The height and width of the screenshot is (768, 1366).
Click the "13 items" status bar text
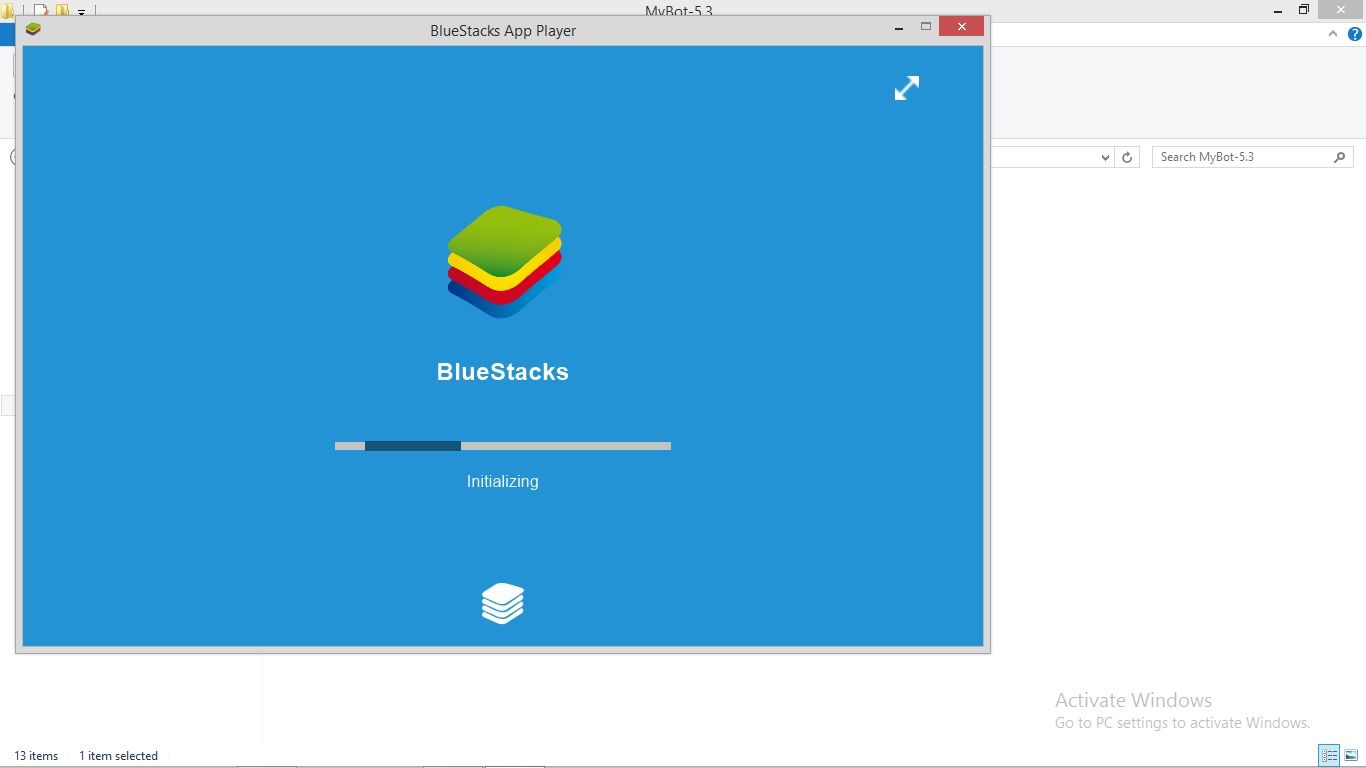pyautogui.click(x=36, y=756)
